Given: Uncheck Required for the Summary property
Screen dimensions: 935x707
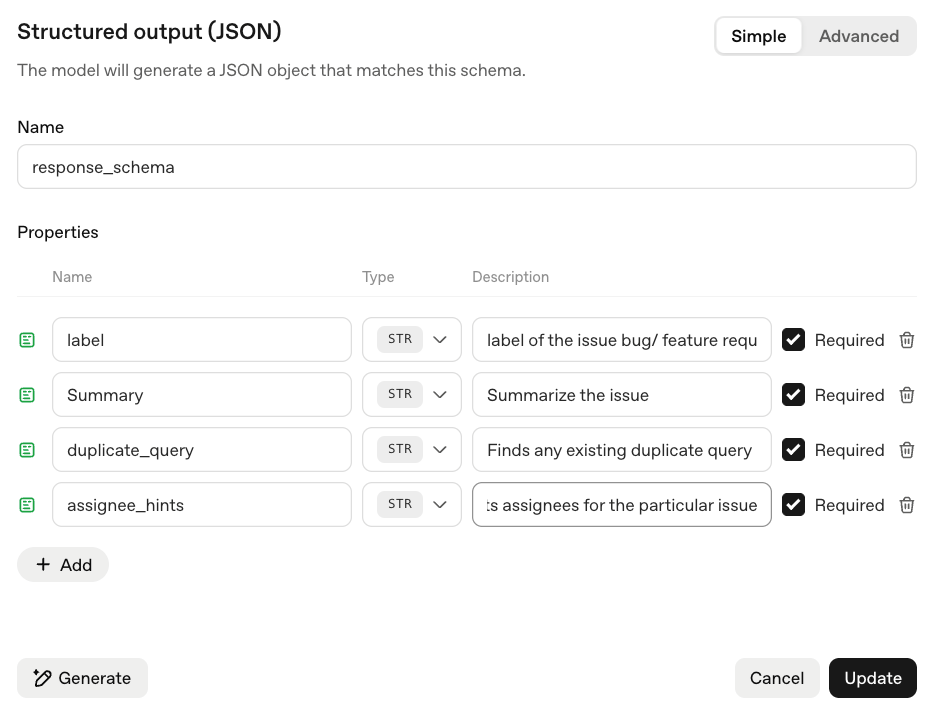Looking at the screenshot, I should click(x=793, y=395).
